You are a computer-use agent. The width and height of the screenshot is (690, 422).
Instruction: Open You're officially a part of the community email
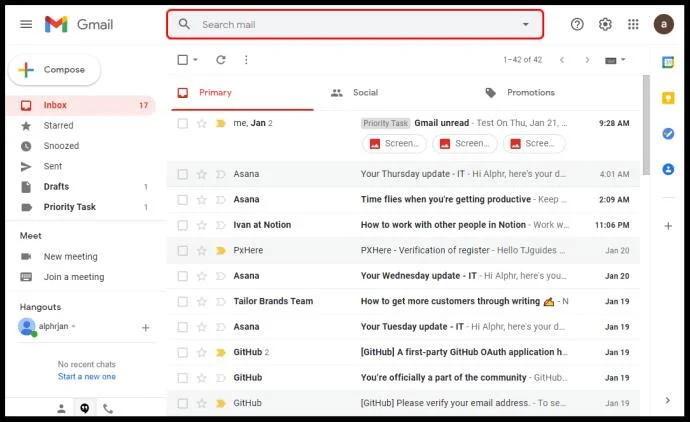point(444,378)
